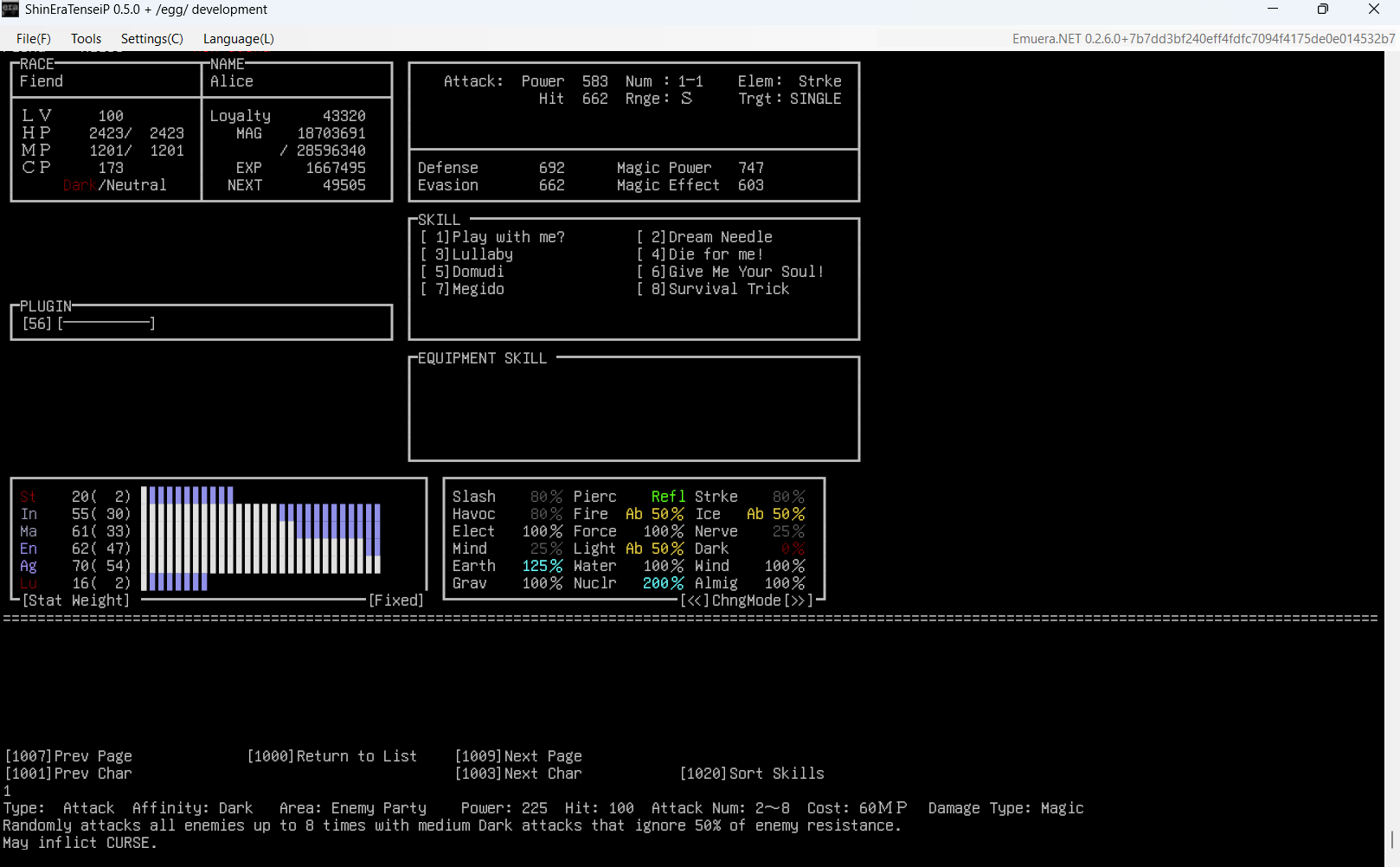Viewport: 1400px width, 867px height.
Task: Click the Magic Power value 747
Action: [751, 168]
